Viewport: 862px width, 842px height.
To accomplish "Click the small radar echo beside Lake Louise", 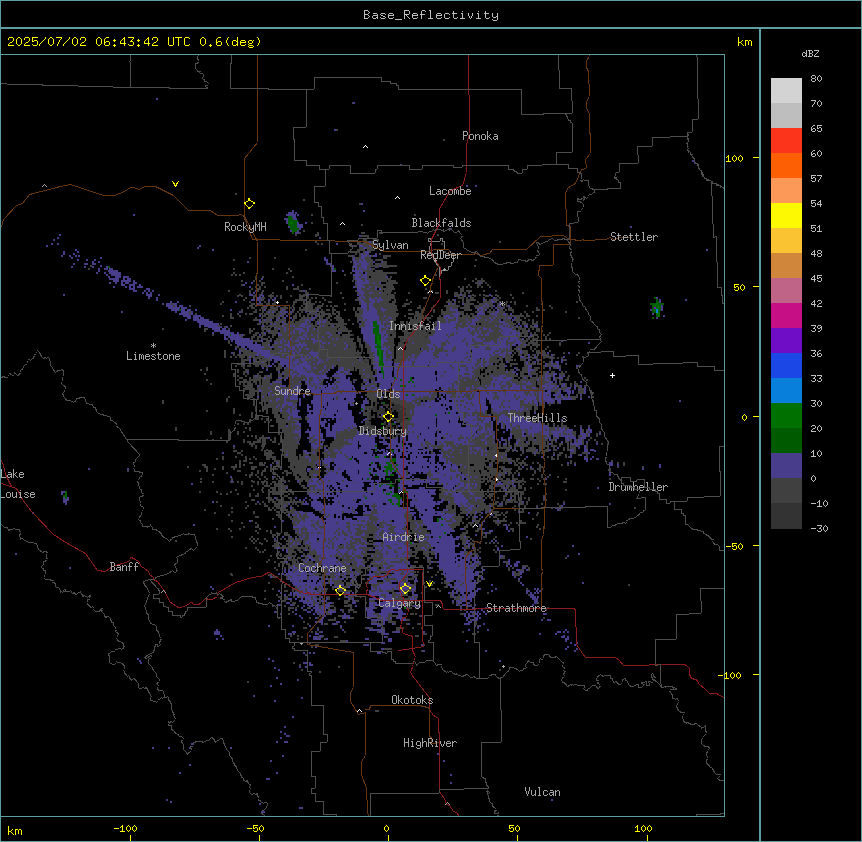I will tap(65, 497).
